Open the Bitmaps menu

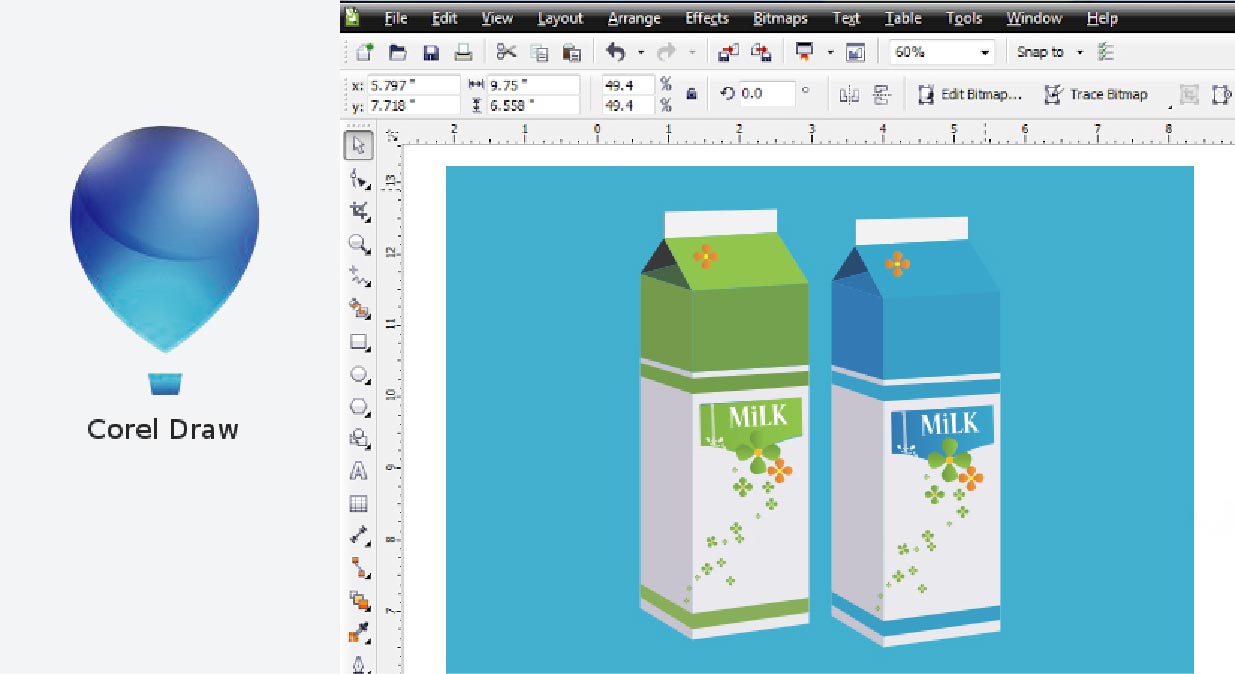[x=779, y=18]
